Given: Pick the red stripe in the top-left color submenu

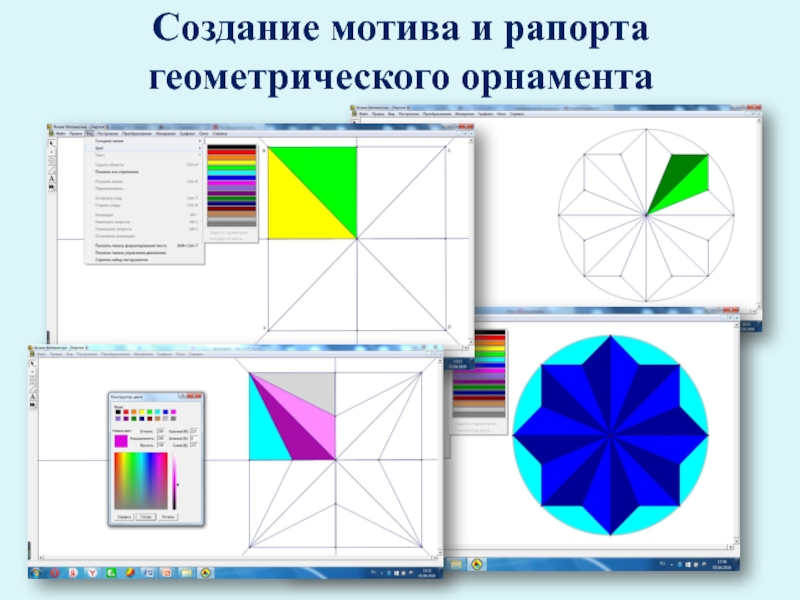Looking at the screenshot, I should [232, 152].
